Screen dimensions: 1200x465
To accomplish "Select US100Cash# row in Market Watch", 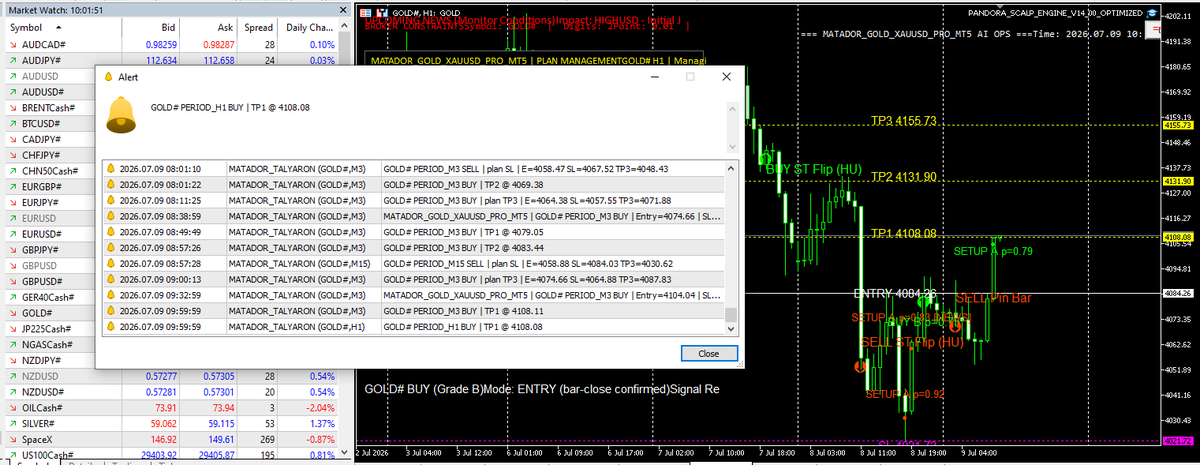I will point(170,455).
